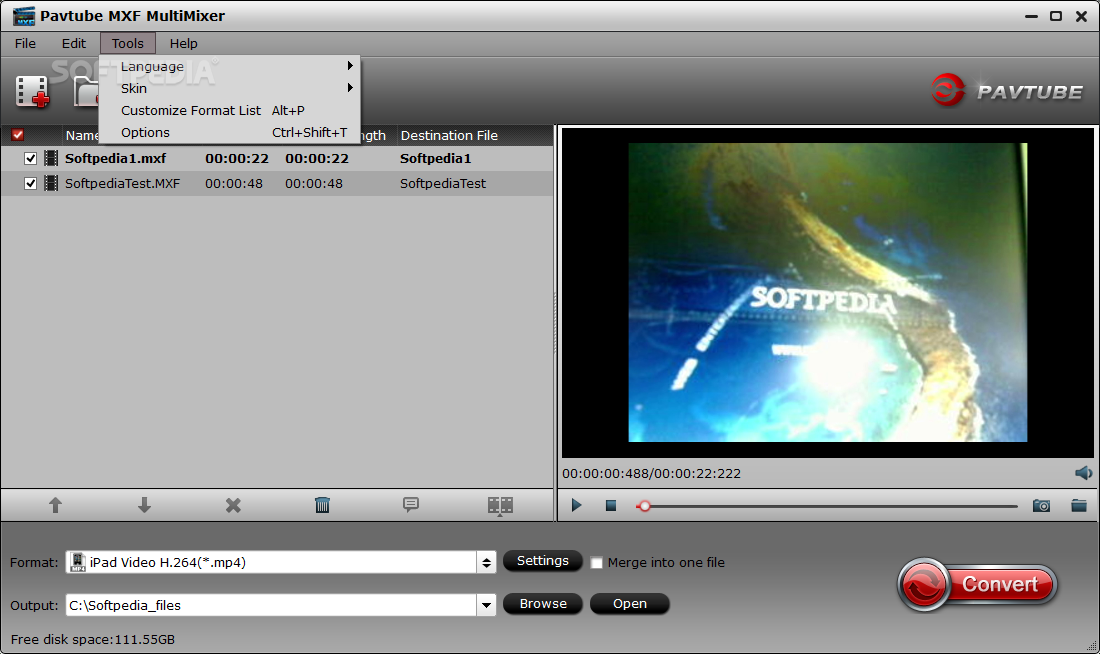
Task: Click the Free disk space status text
Action: pos(93,640)
